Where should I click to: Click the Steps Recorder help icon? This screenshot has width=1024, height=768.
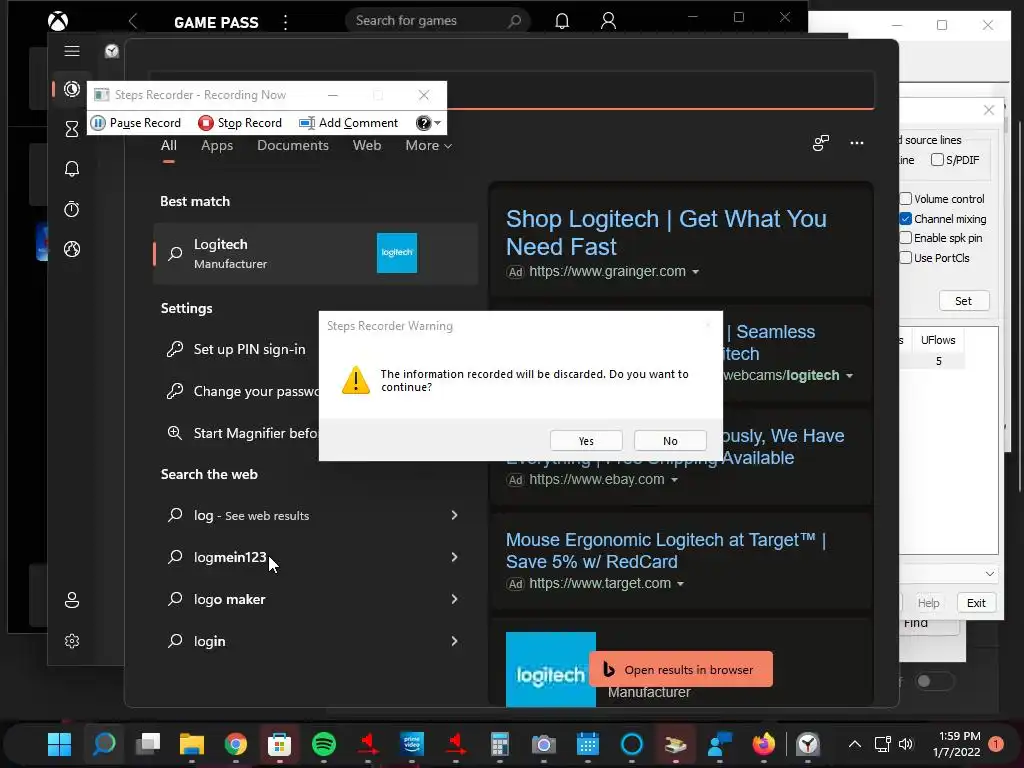(423, 123)
